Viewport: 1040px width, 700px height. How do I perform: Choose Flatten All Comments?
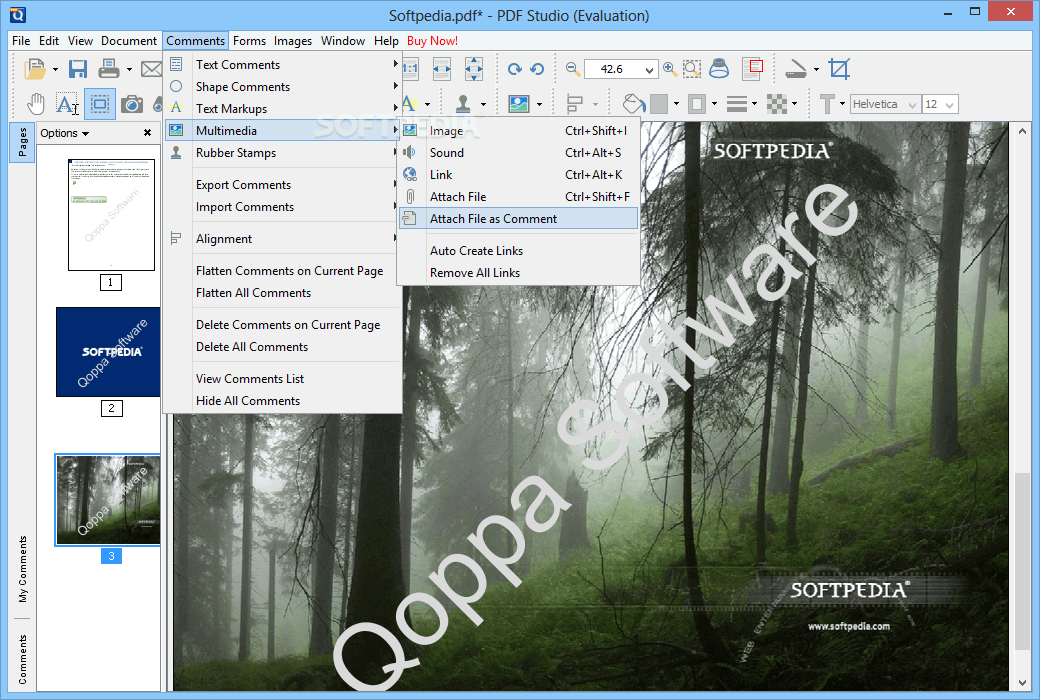coord(283,293)
